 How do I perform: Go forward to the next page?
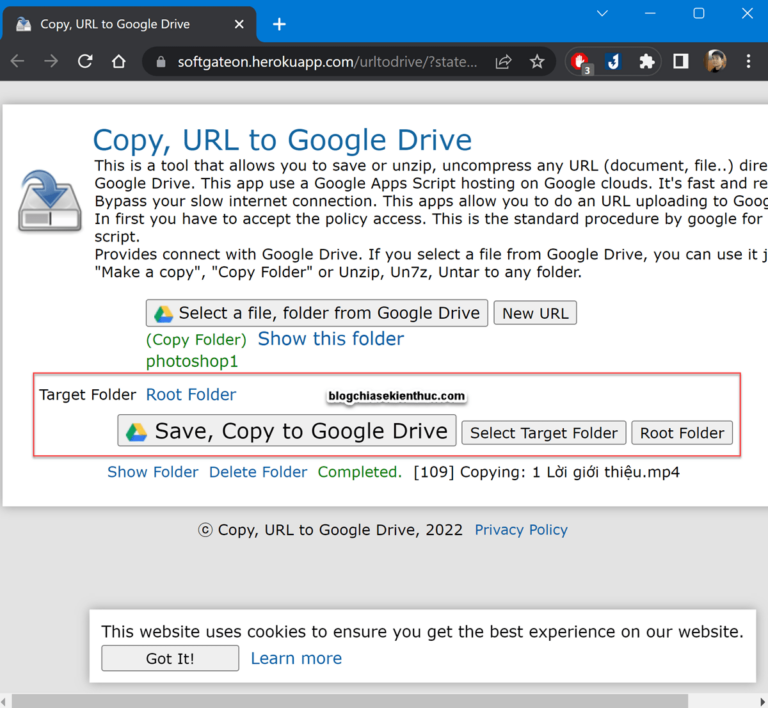click(51, 62)
